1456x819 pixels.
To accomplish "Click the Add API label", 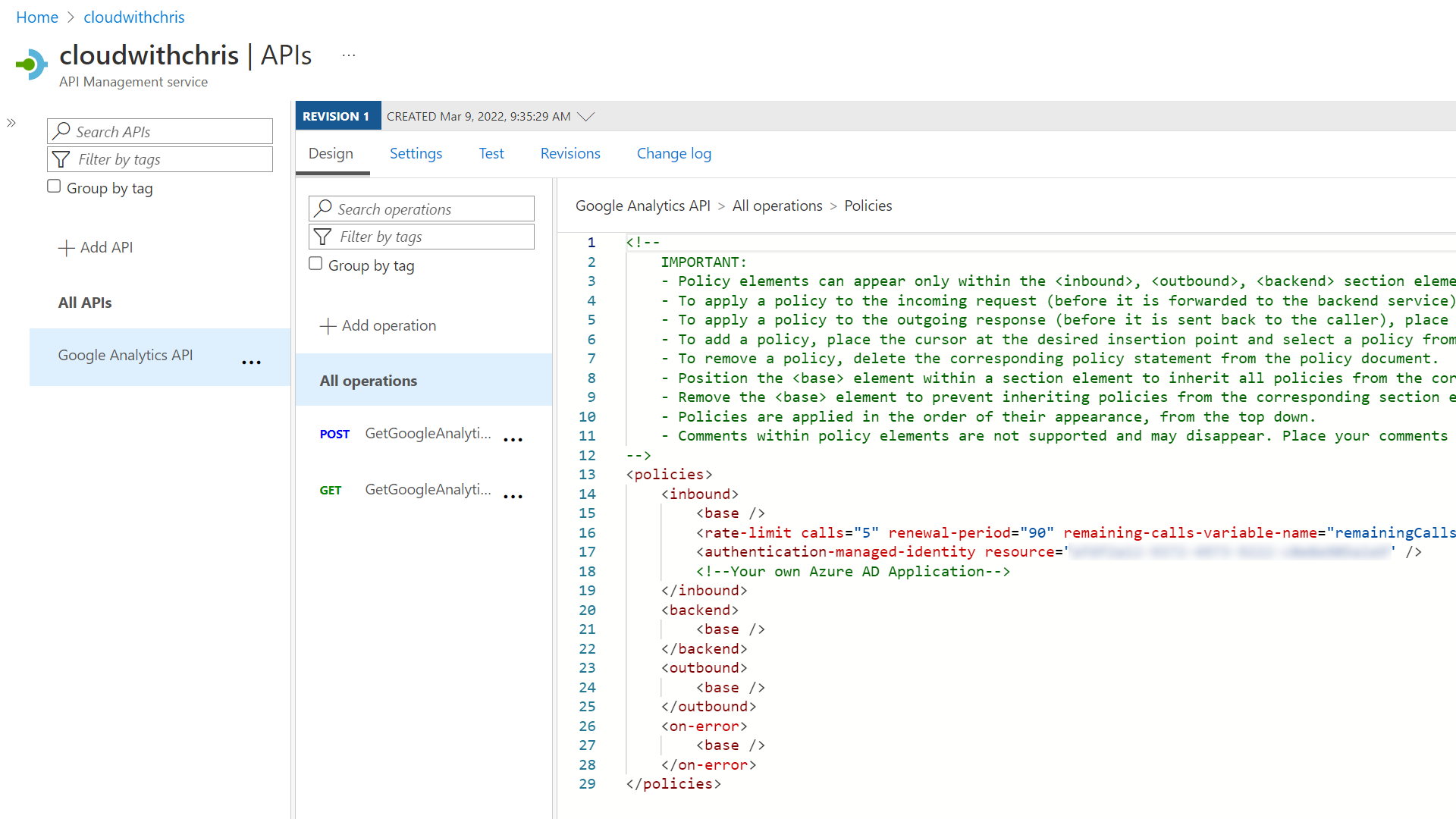I will 106,247.
